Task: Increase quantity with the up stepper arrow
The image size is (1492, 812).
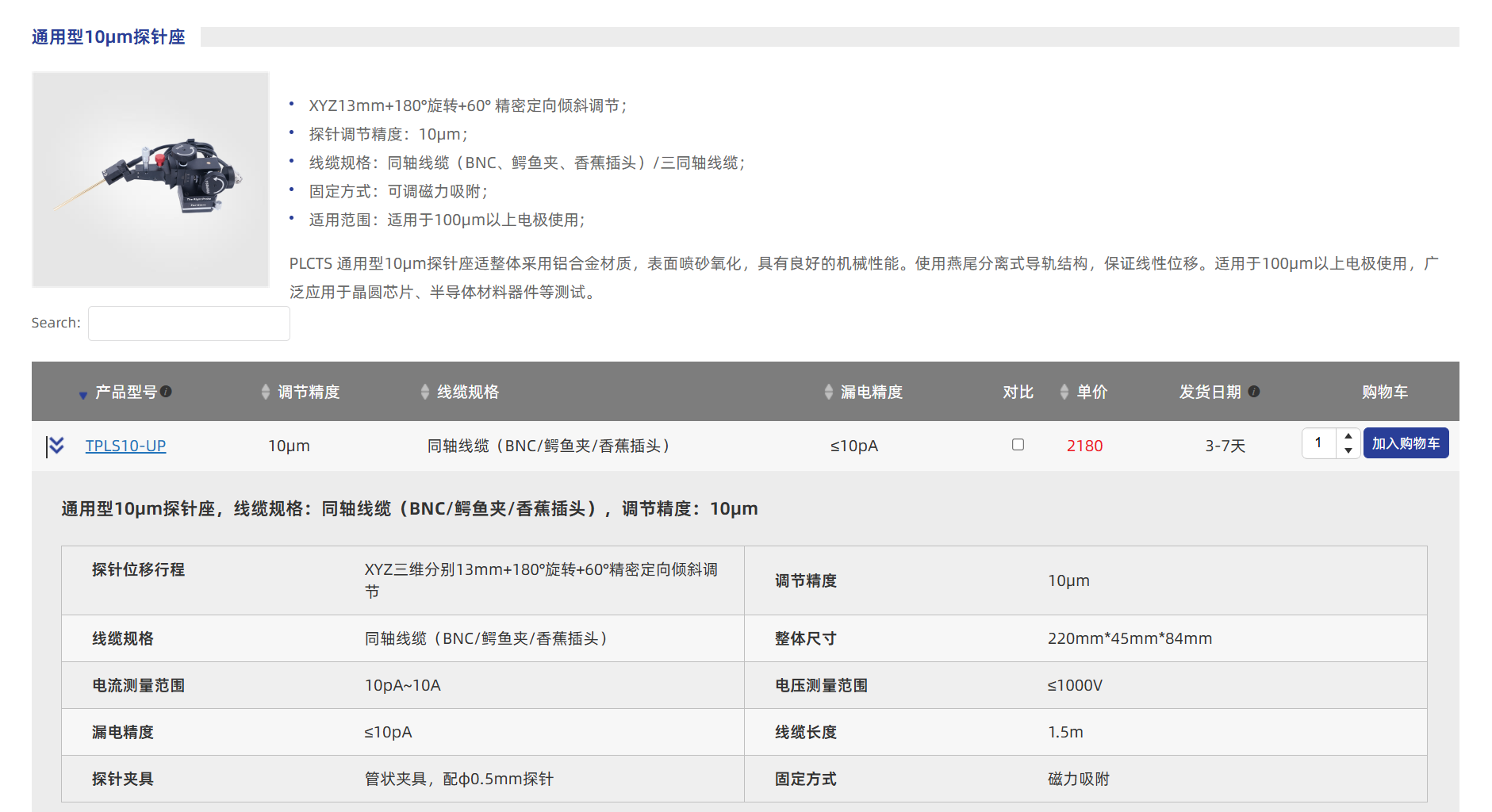Action: [1348, 436]
